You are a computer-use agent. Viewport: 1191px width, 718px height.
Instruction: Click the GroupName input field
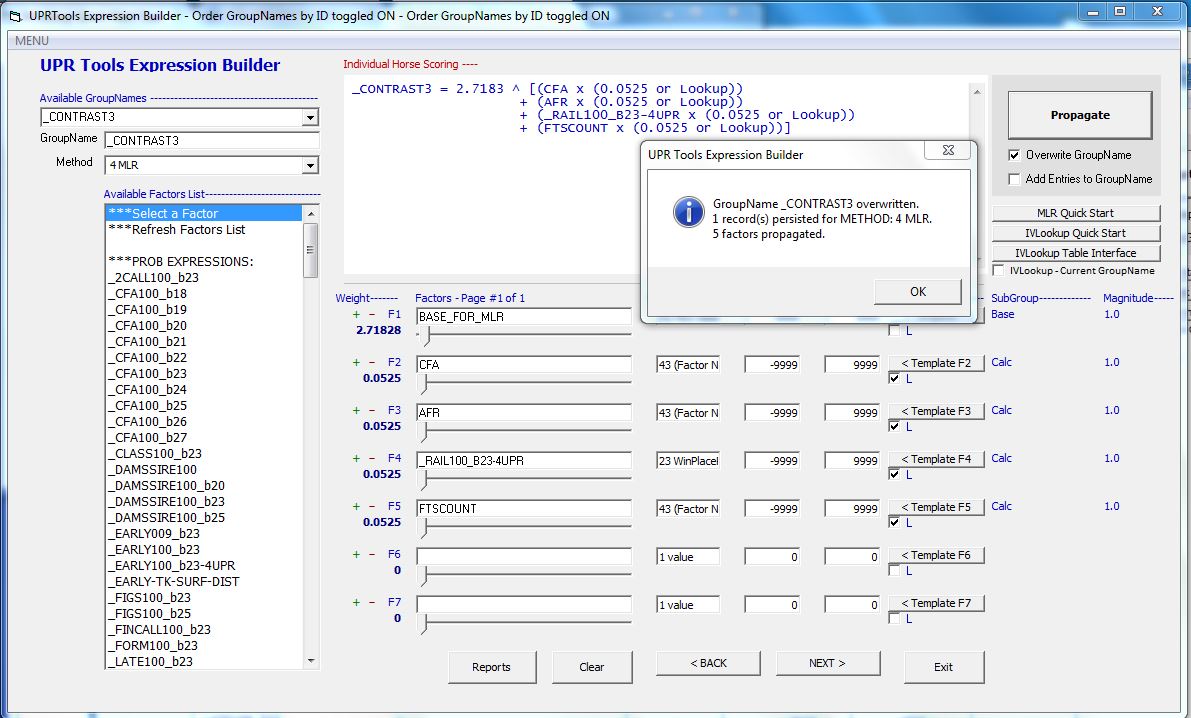213,141
